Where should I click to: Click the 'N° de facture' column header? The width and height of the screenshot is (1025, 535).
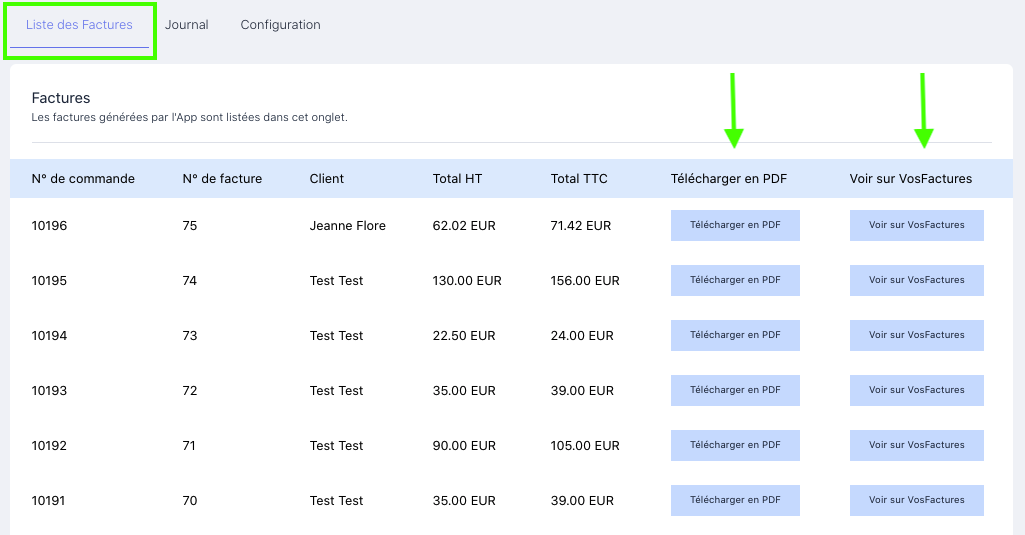pos(222,179)
